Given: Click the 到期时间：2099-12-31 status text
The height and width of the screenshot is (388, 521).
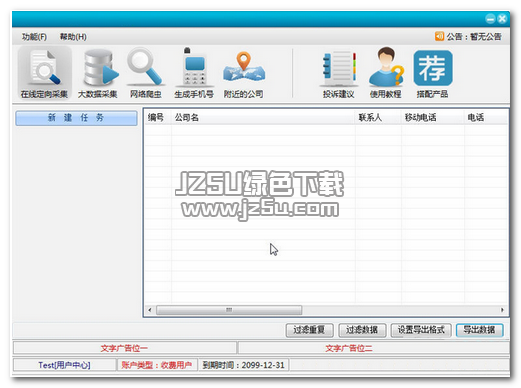Looking at the screenshot, I should (x=243, y=365).
